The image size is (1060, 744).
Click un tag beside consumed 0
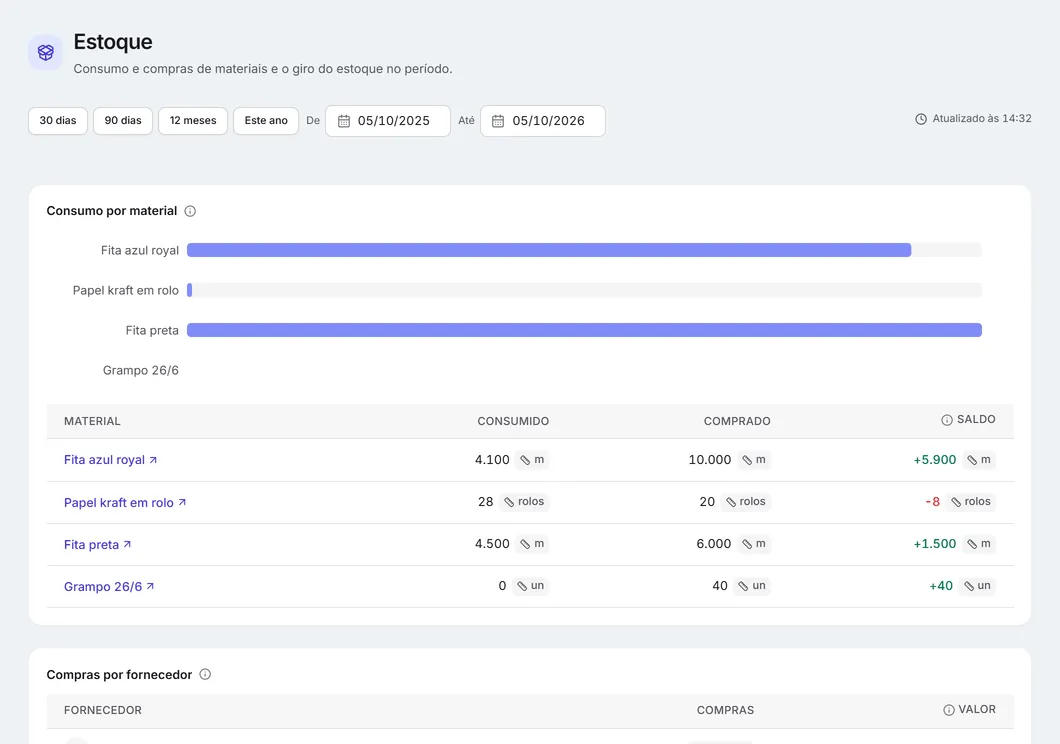531,585
